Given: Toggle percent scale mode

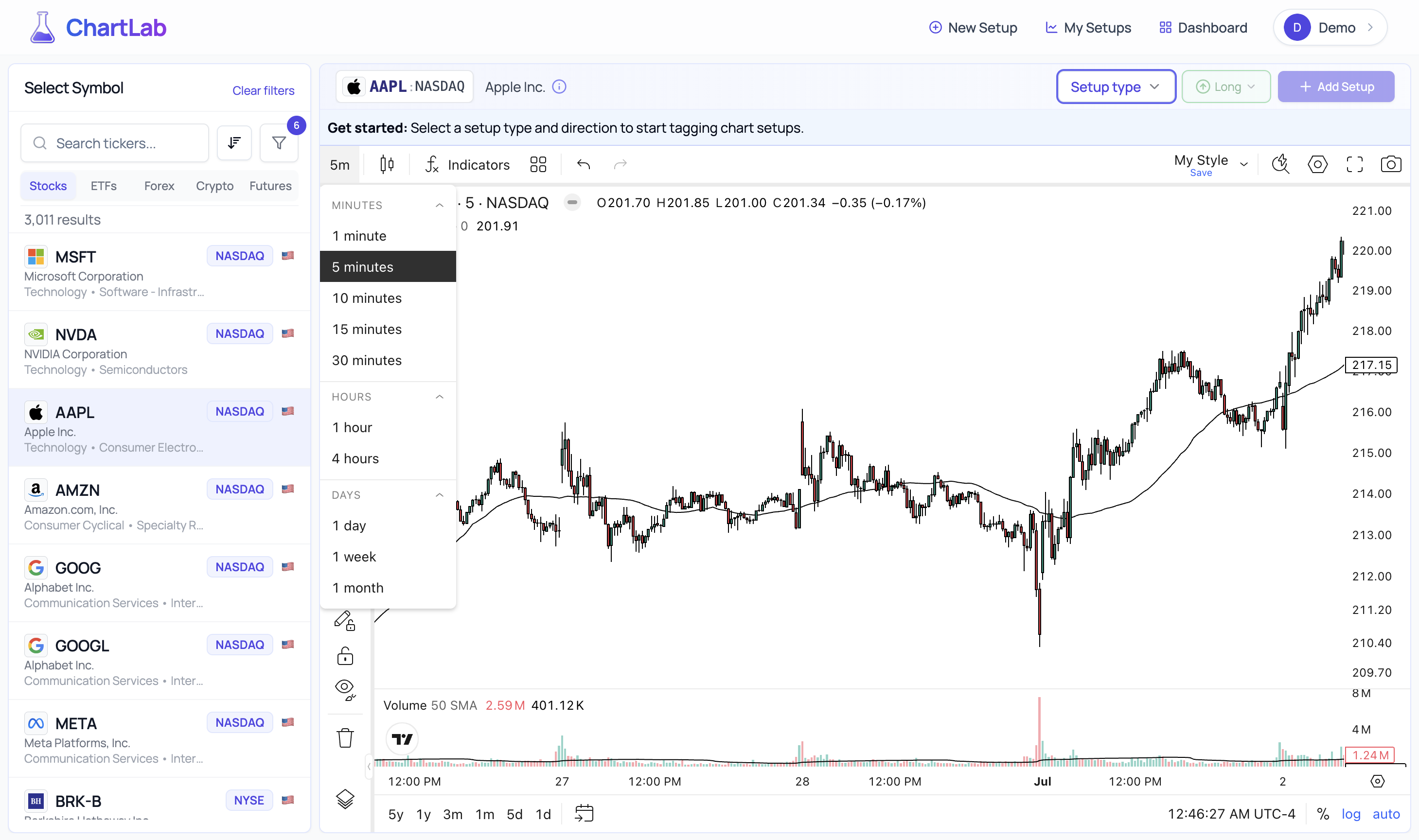Looking at the screenshot, I should [1323, 814].
